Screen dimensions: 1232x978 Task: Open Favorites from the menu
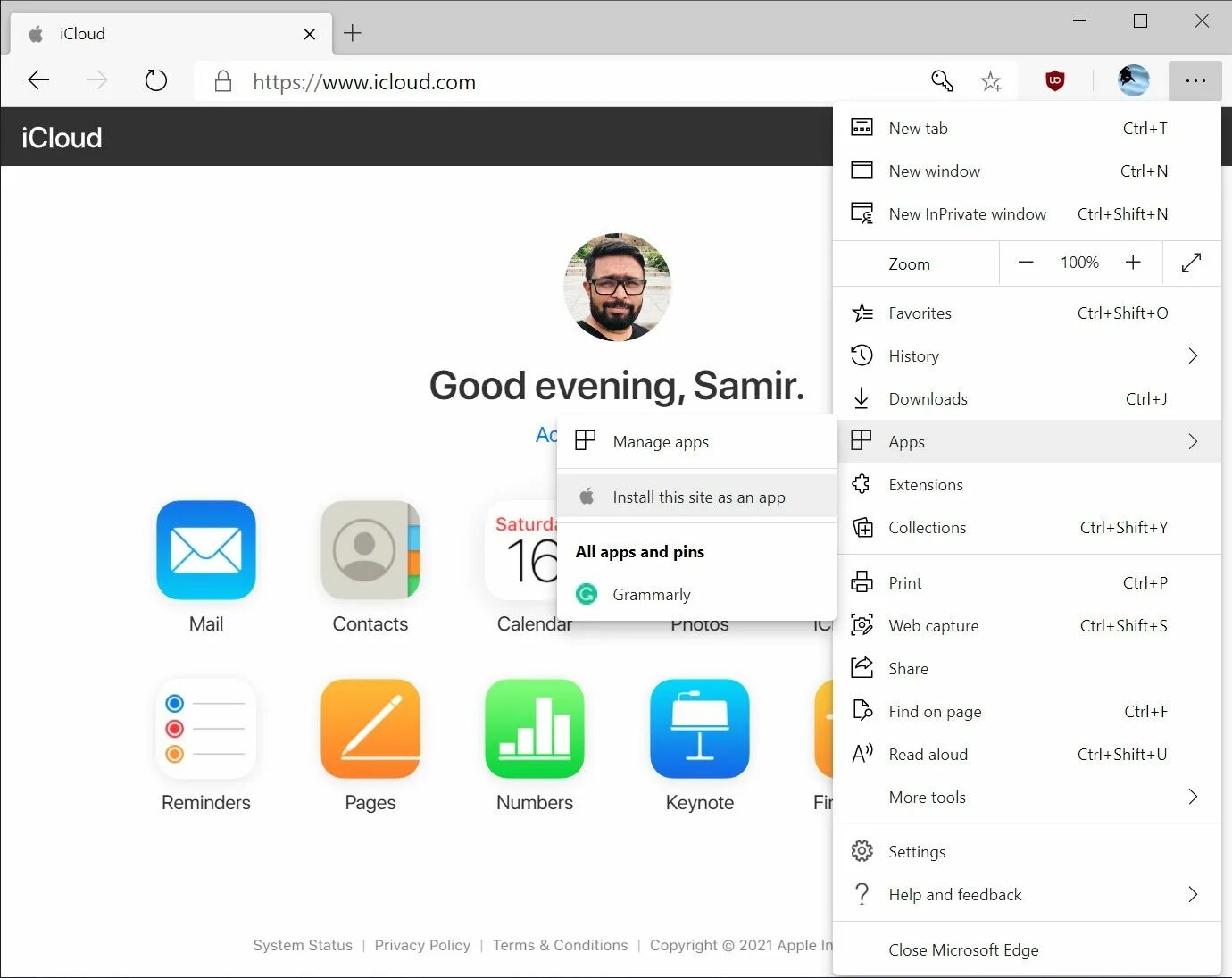tap(1027, 313)
